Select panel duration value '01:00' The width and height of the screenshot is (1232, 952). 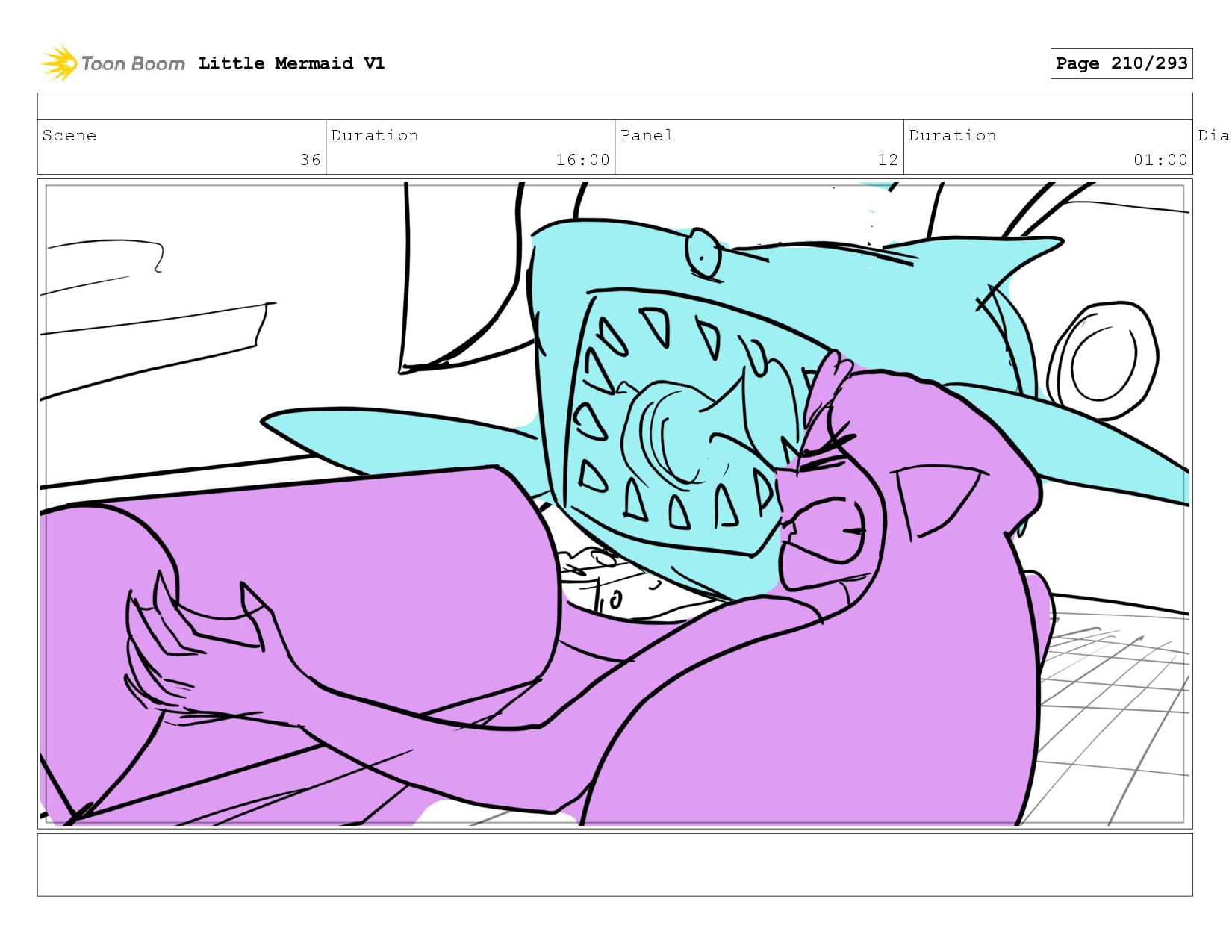pyautogui.click(x=1160, y=160)
